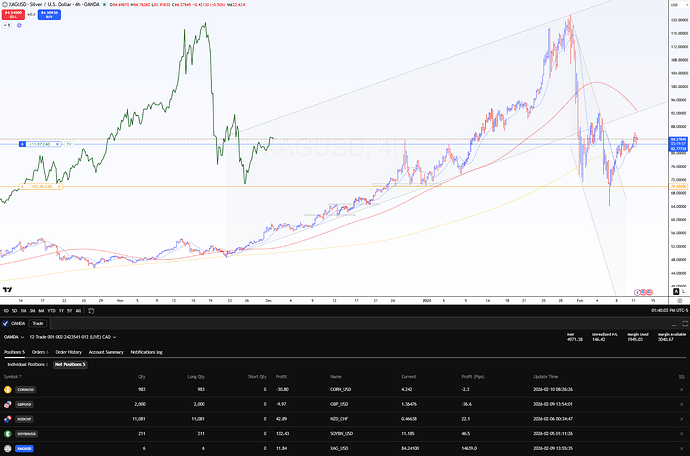This screenshot has width=690, height=456.
Task: Close the XAGUSD position row
Action: [682, 449]
